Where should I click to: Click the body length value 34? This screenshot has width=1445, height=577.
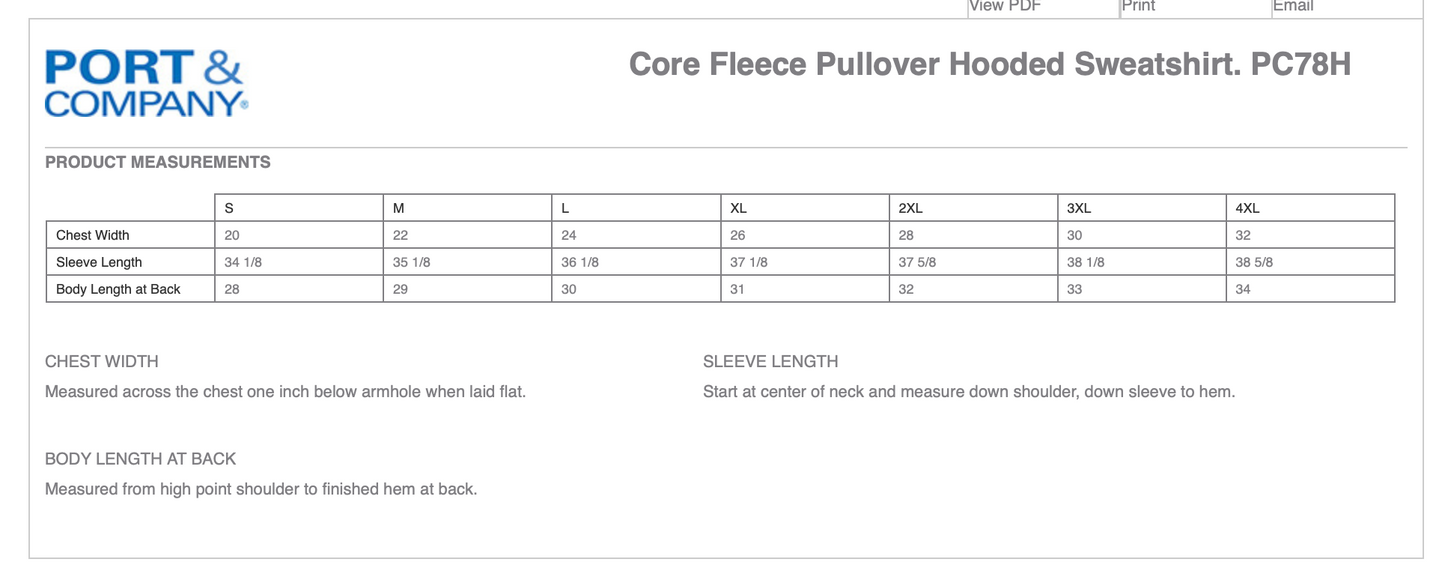pos(1243,289)
